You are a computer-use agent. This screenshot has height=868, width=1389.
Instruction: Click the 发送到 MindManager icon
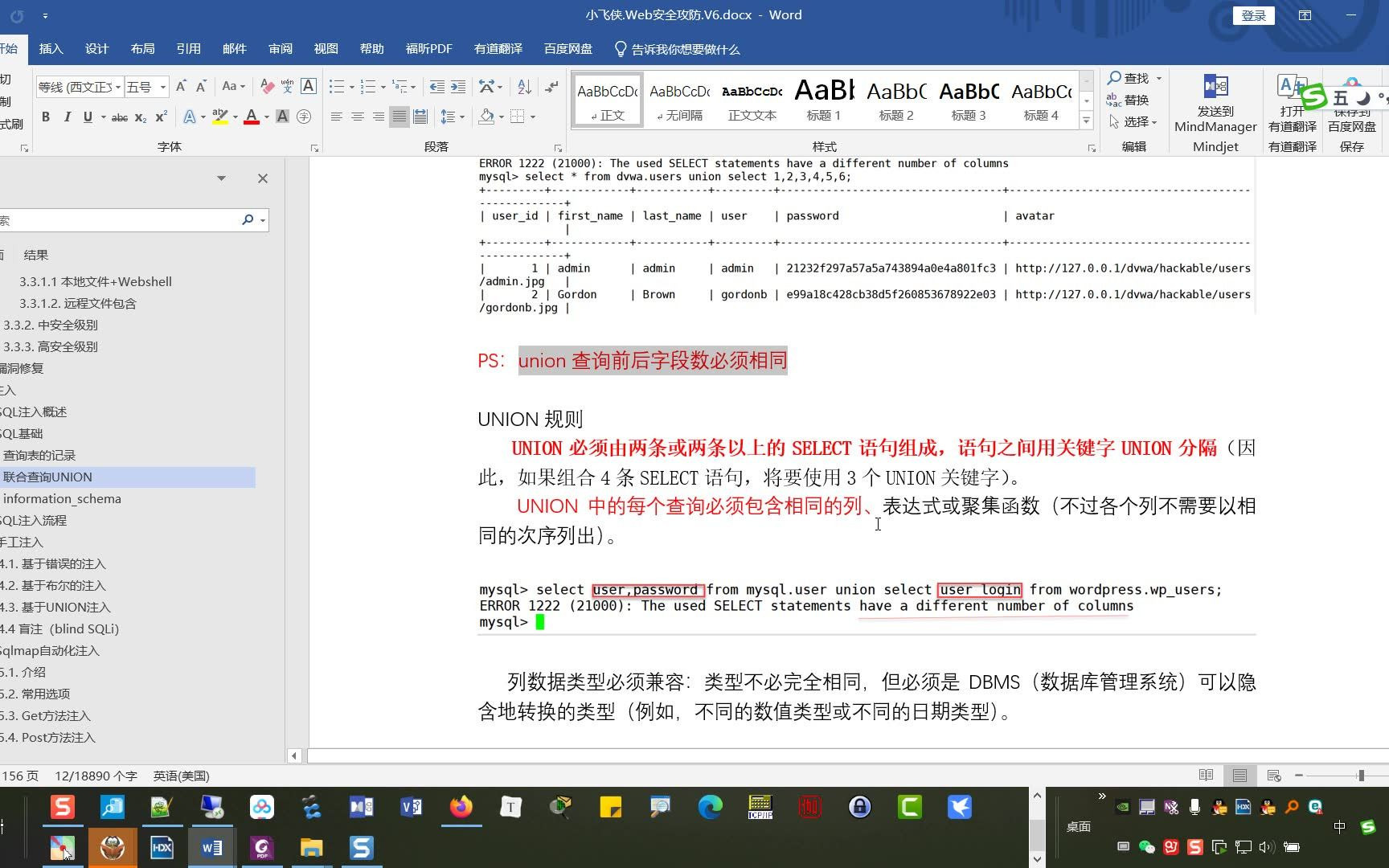[x=1215, y=96]
